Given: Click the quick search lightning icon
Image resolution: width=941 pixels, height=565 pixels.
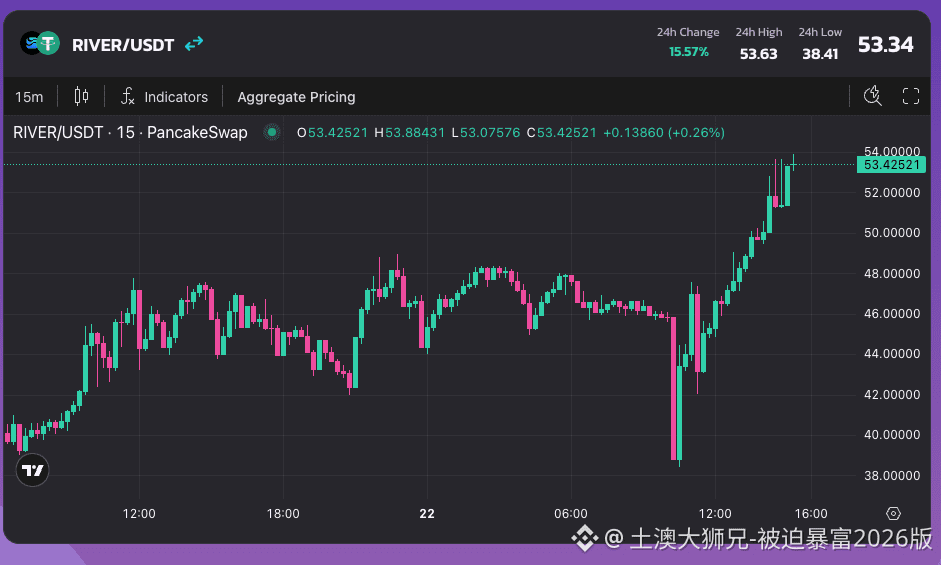Looking at the screenshot, I should tap(872, 96).
